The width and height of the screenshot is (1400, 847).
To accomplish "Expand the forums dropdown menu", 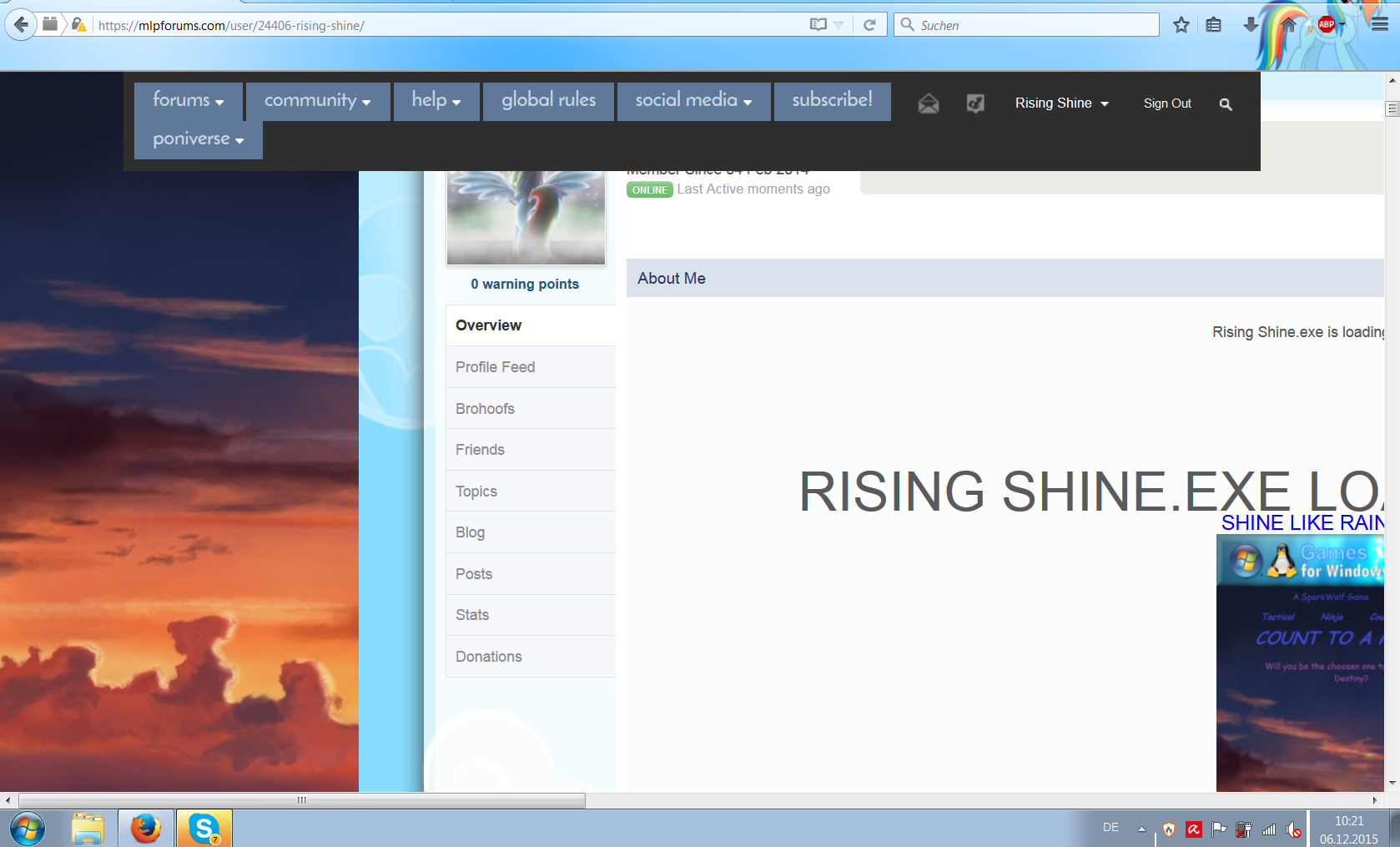I will 189,101.
